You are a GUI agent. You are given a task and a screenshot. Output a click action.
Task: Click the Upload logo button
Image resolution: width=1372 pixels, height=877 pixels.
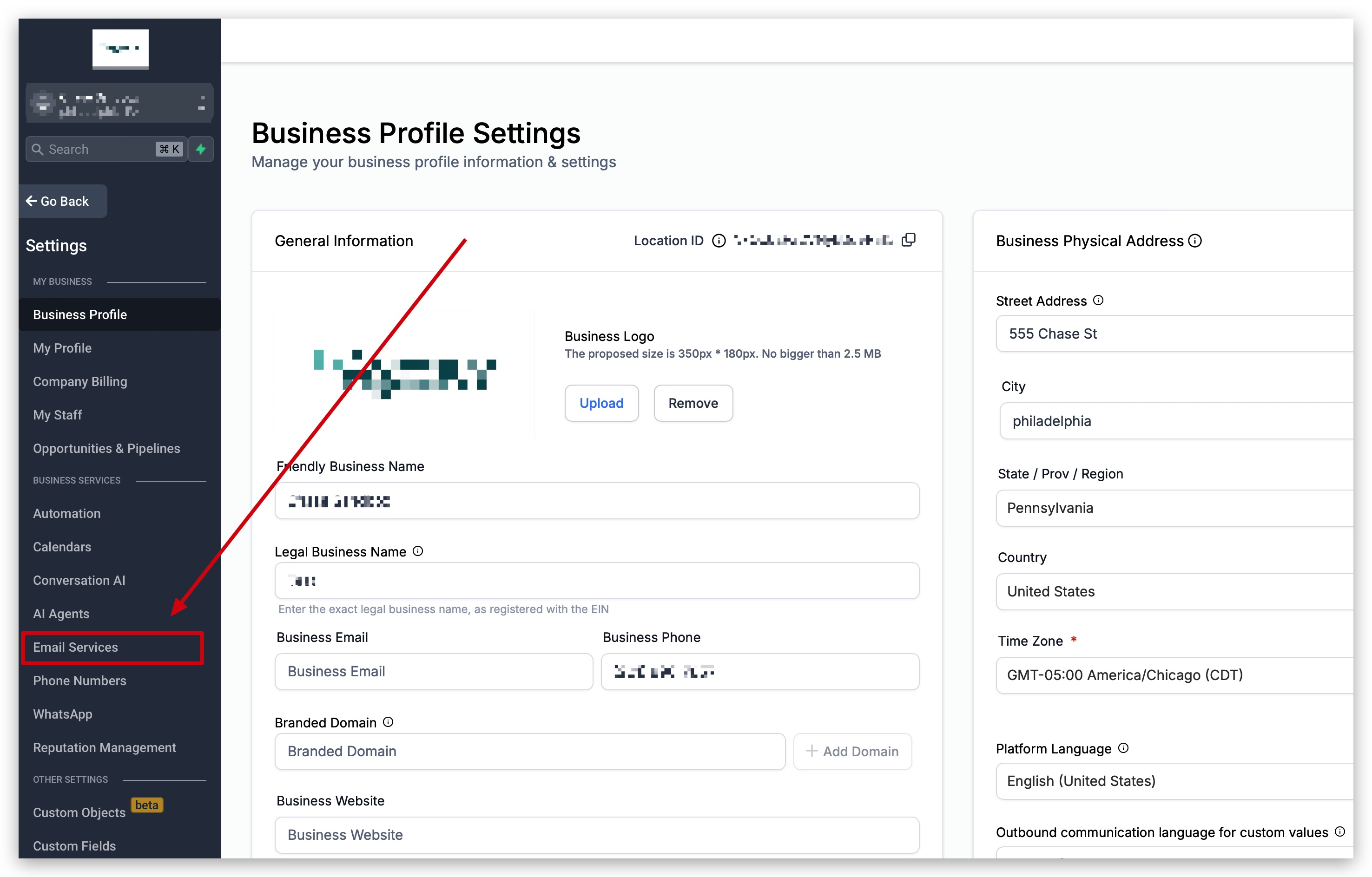601,403
